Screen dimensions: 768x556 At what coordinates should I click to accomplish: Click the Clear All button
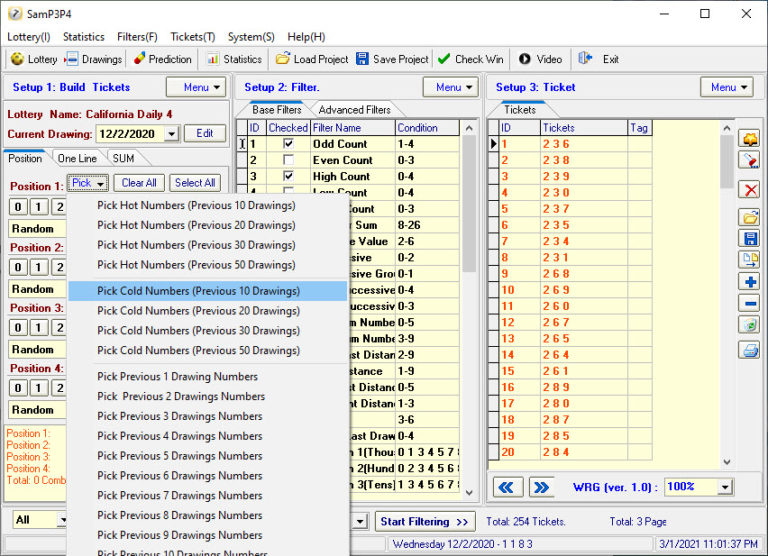[139, 183]
